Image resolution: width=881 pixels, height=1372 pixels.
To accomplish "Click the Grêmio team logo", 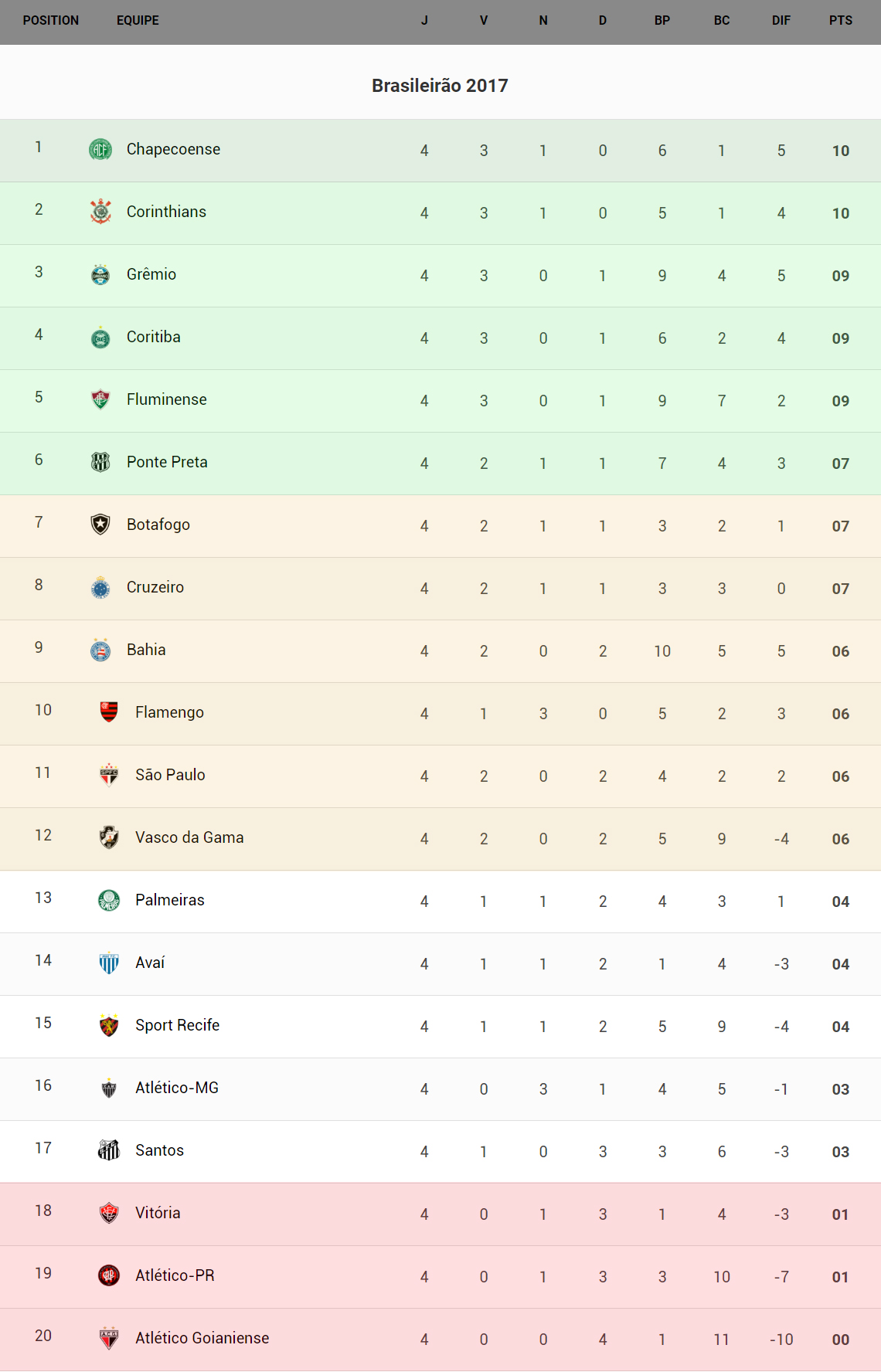I will click(100, 274).
